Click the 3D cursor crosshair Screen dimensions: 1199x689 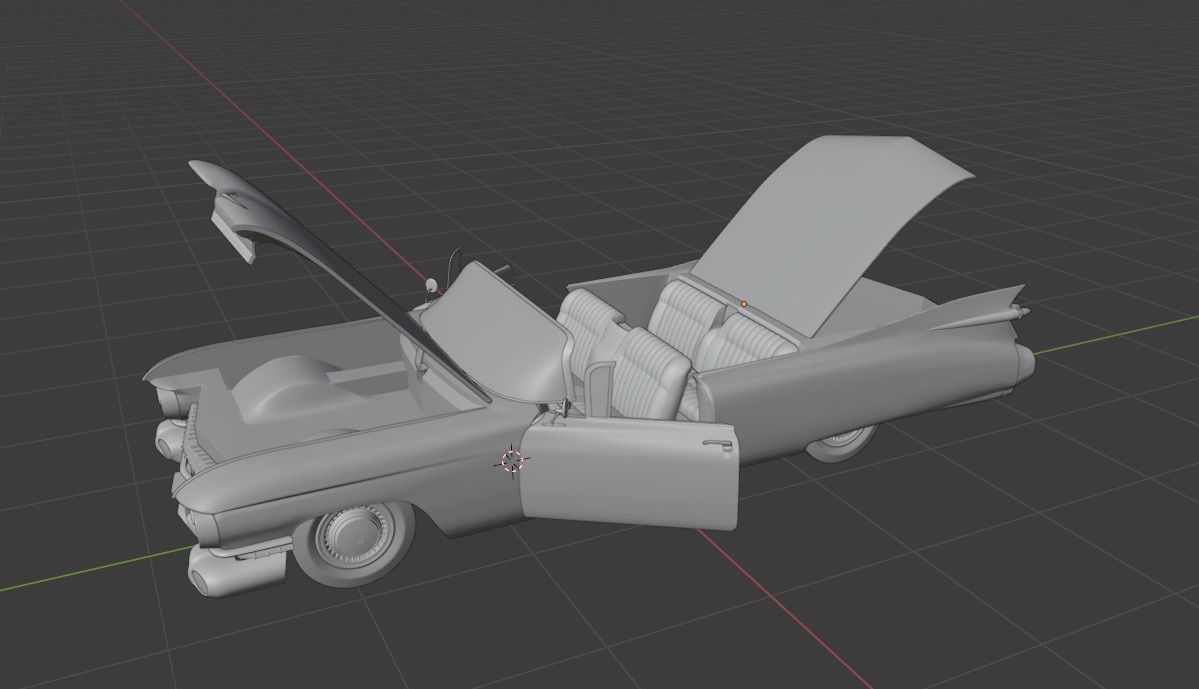pos(512,461)
